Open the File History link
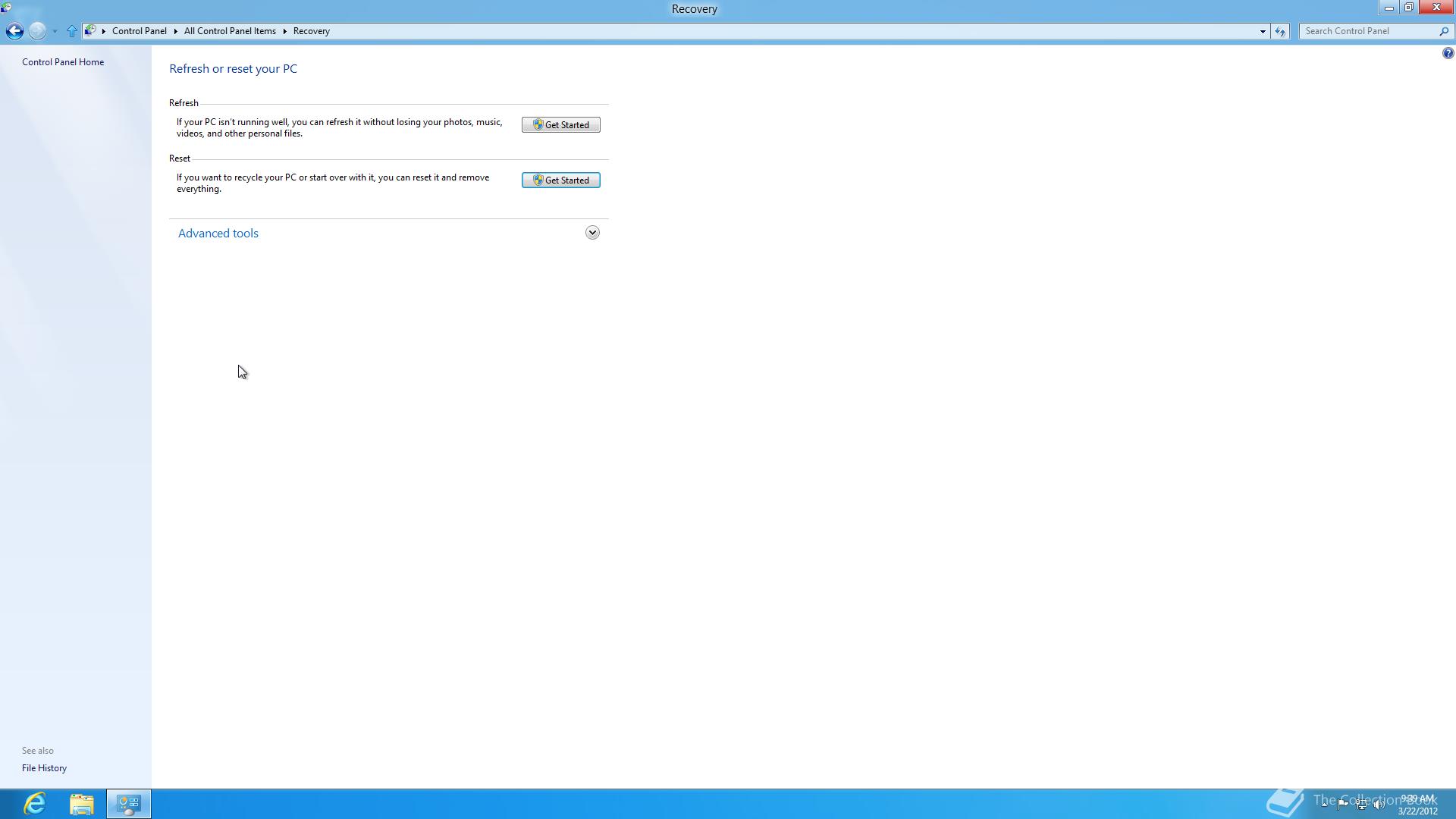 tap(44, 768)
